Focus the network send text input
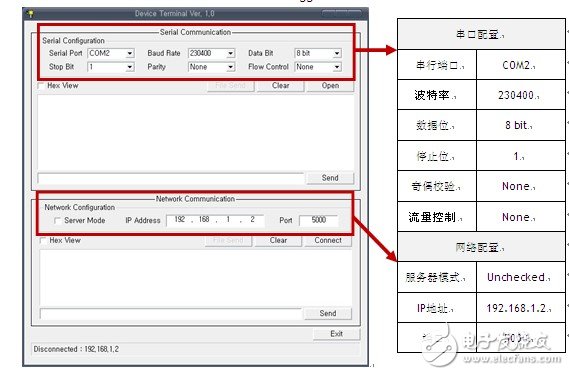569x375 pixels. pos(171,314)
